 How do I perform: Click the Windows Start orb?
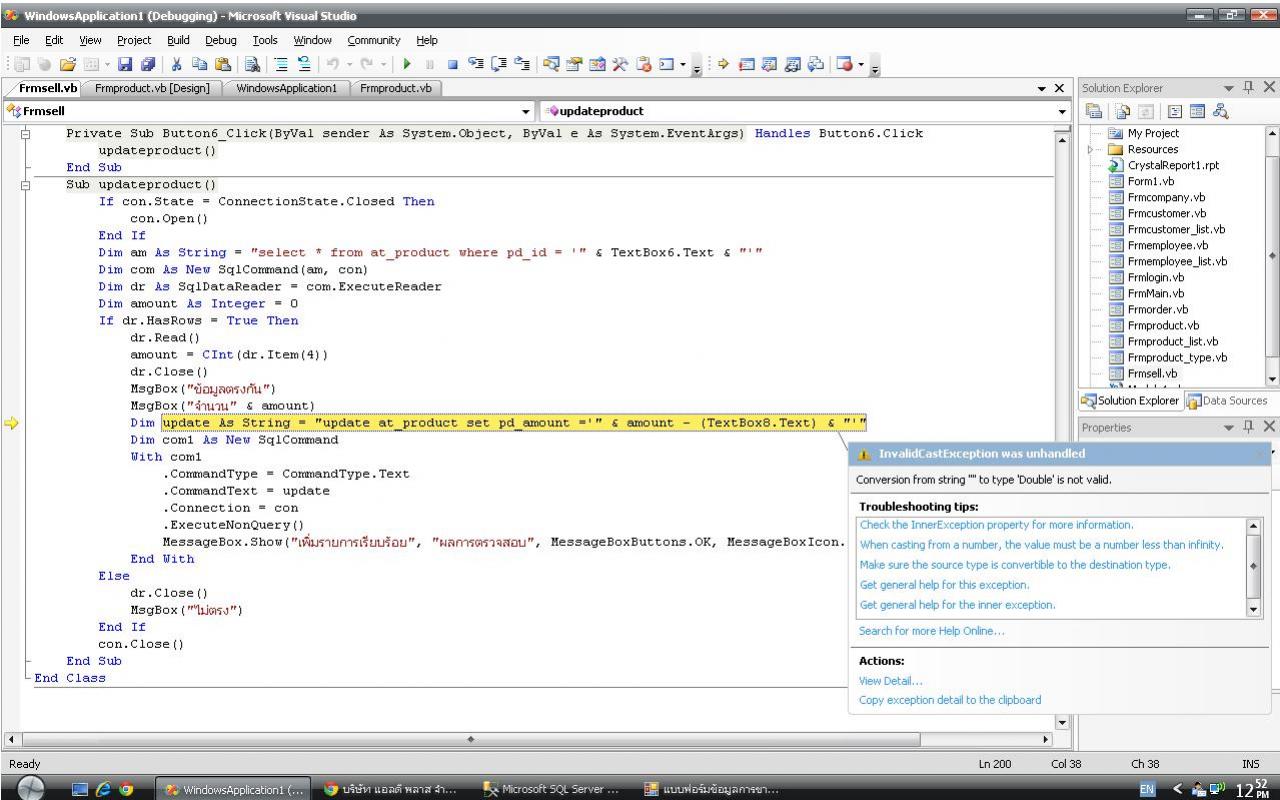click(31, 787)
